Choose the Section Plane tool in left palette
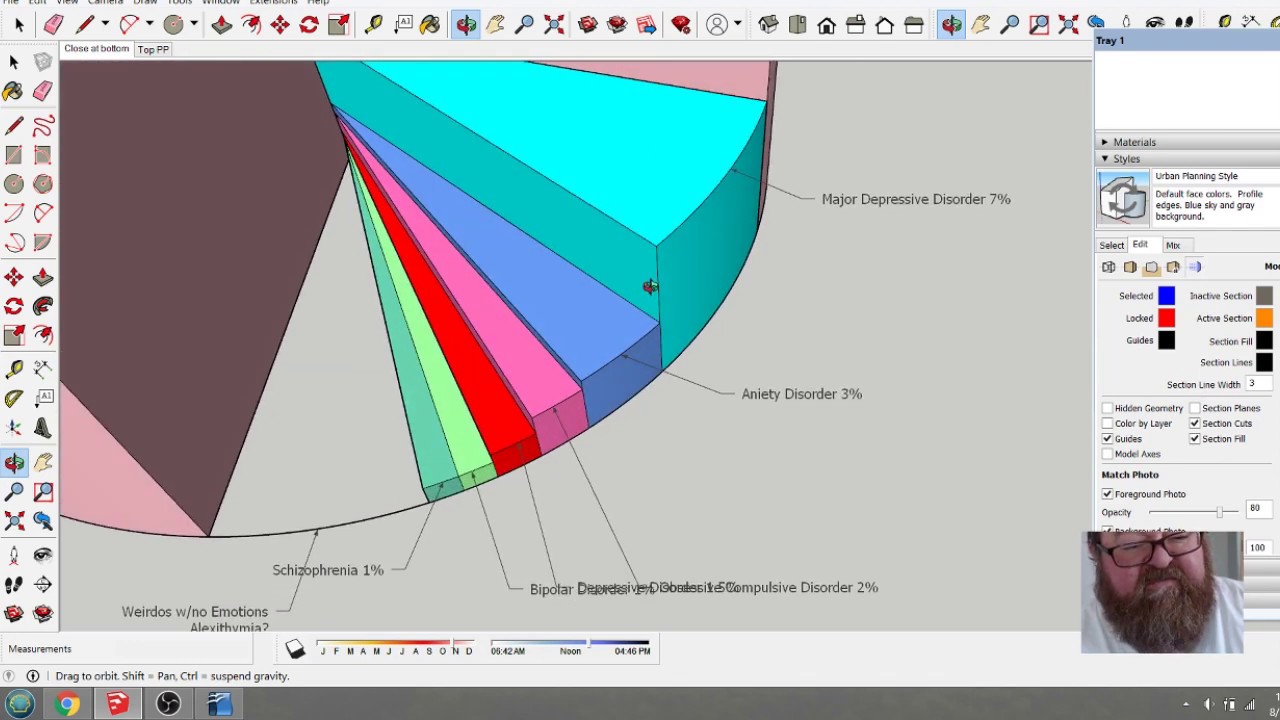This screenshot has width=1280, height=720. [42, 584]
